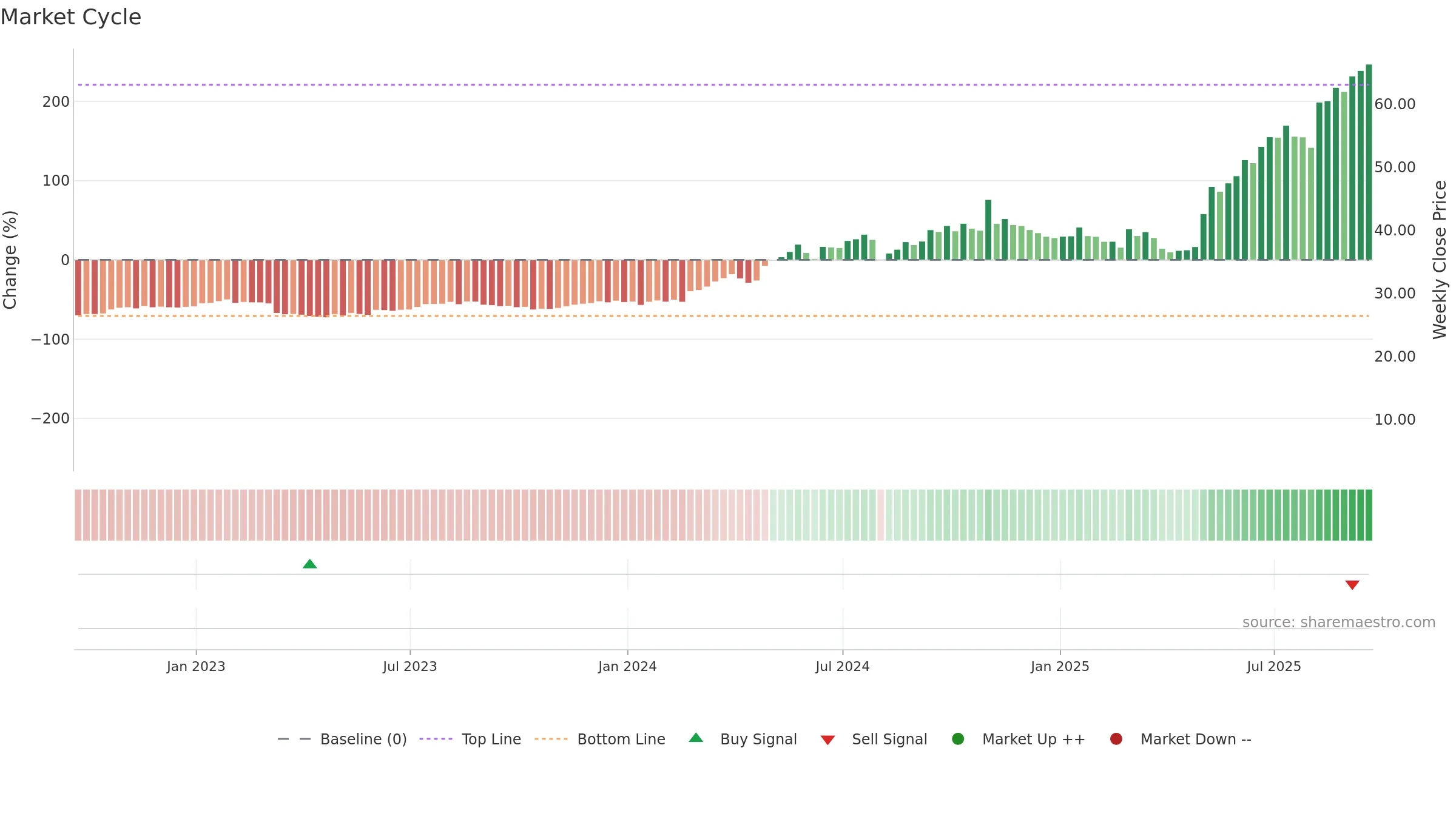Toggle the Bottom Line legend entry

[600, 739]
